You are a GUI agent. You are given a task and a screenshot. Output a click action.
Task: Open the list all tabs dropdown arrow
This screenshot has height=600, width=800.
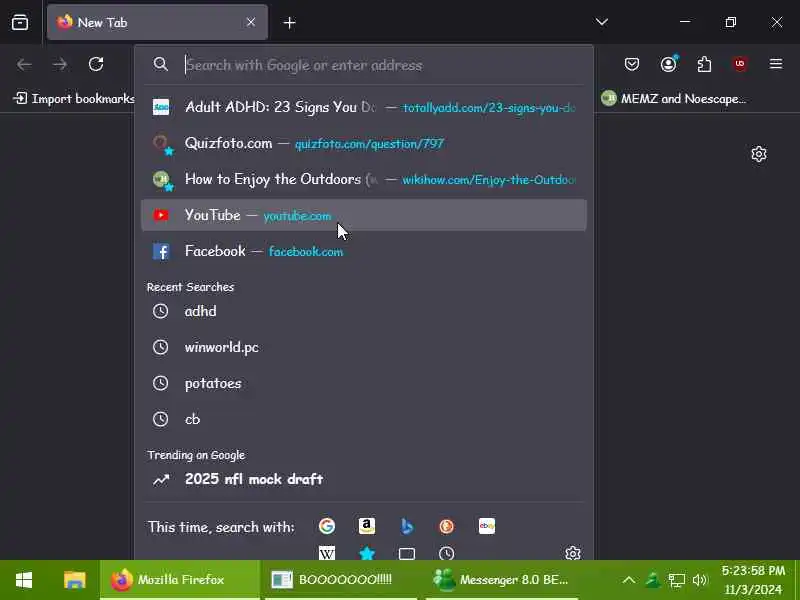tap(602, 22)
